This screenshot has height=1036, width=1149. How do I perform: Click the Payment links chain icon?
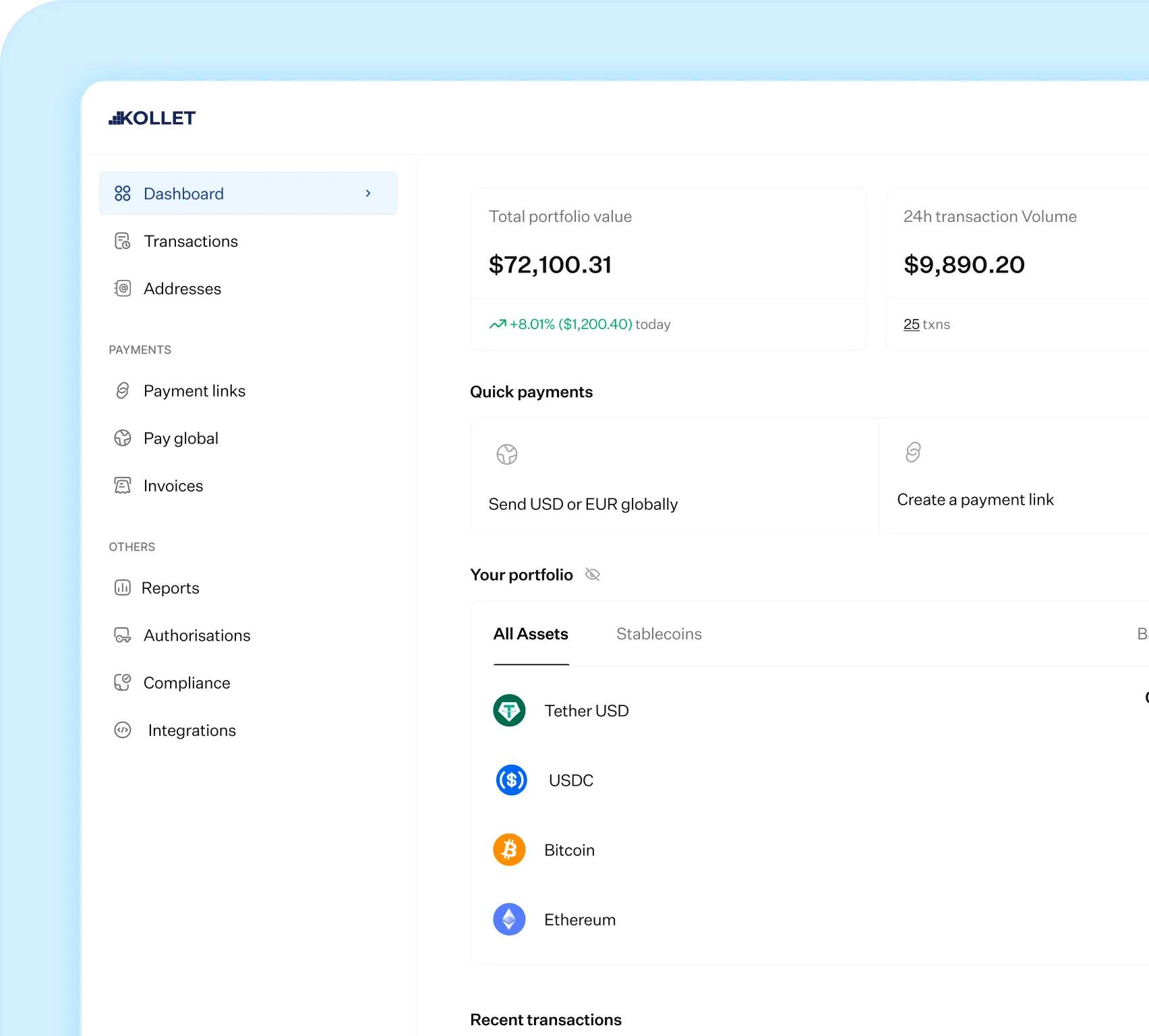coord(122,391)
